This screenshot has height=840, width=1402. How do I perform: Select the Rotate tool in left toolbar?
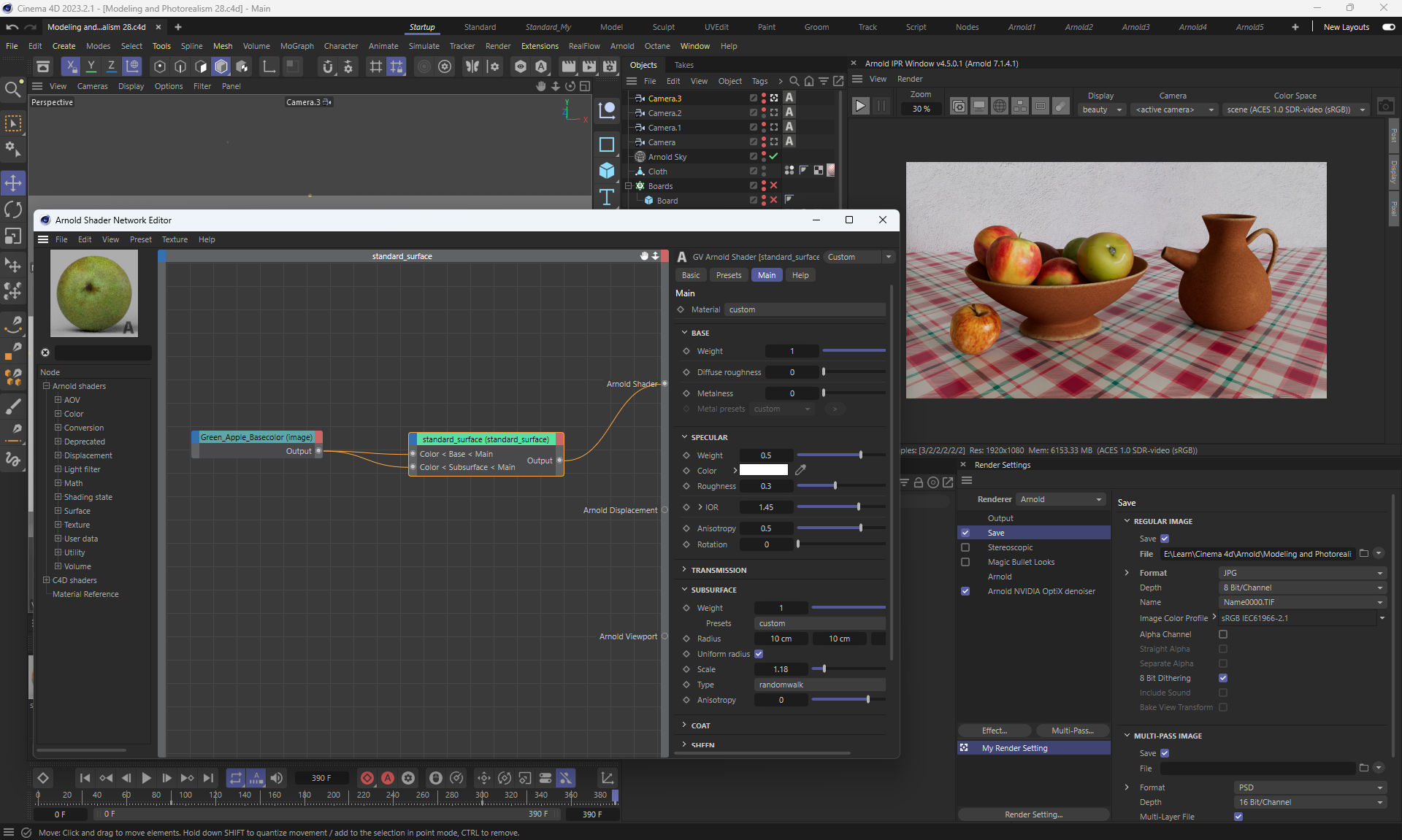(x=13, y=209)
